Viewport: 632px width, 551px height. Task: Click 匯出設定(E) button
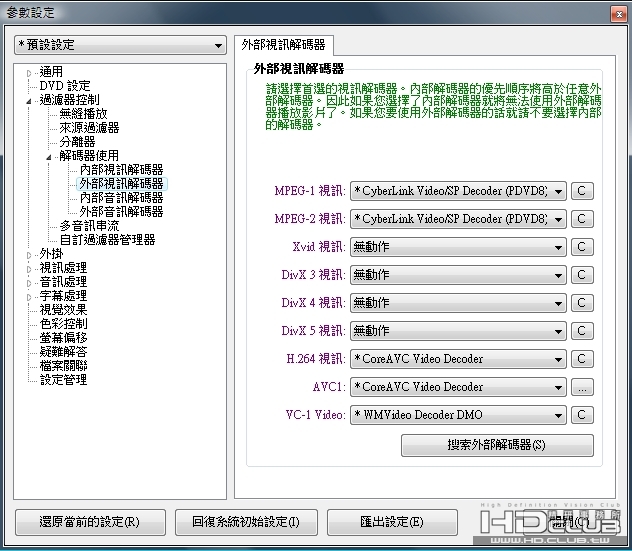pyautogui.click(x=392, y=522)
